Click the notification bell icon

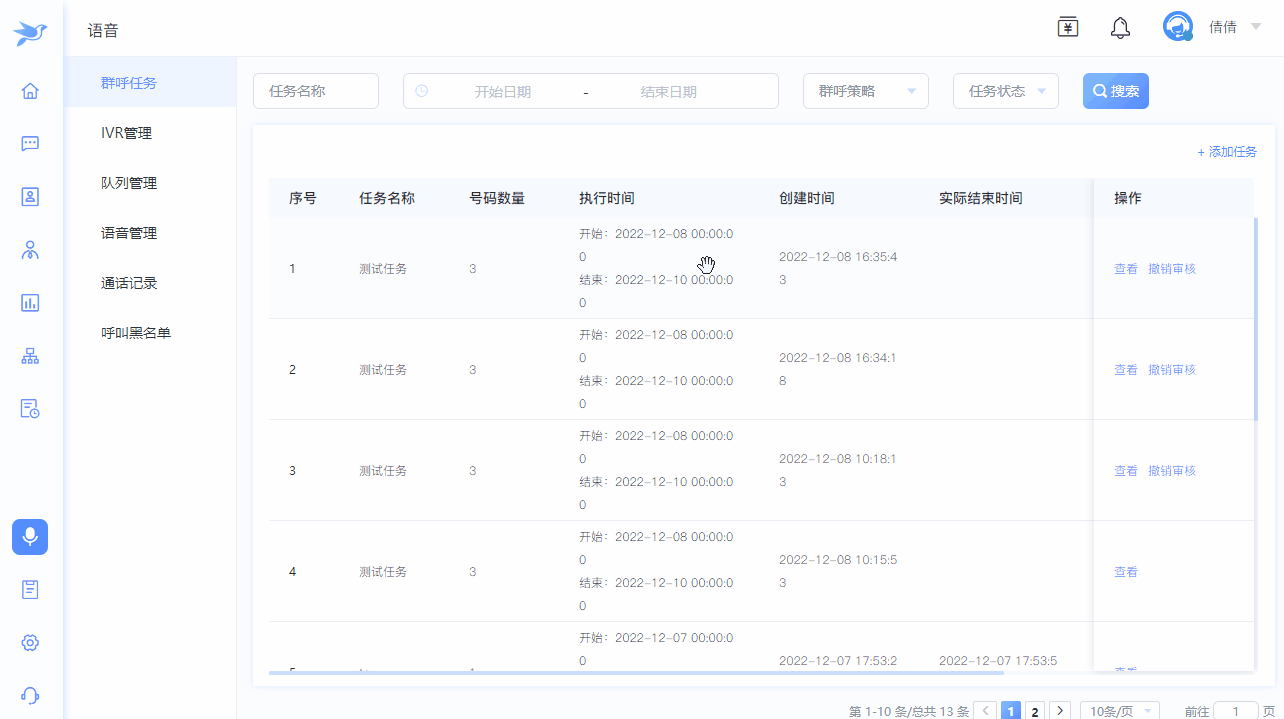click(1120, 28)
